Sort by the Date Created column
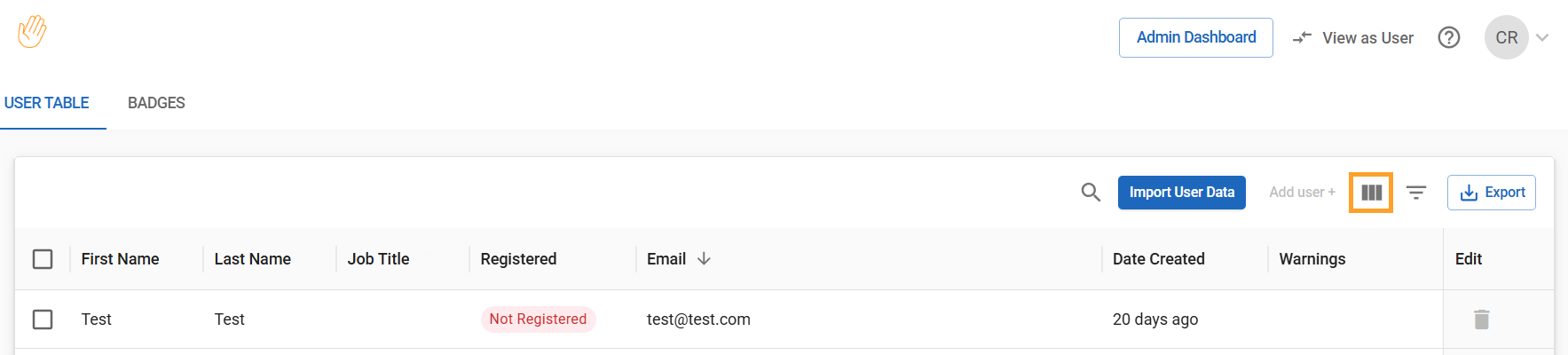The height and width of the screenshot is (355, 1568). click(1158, 259)
